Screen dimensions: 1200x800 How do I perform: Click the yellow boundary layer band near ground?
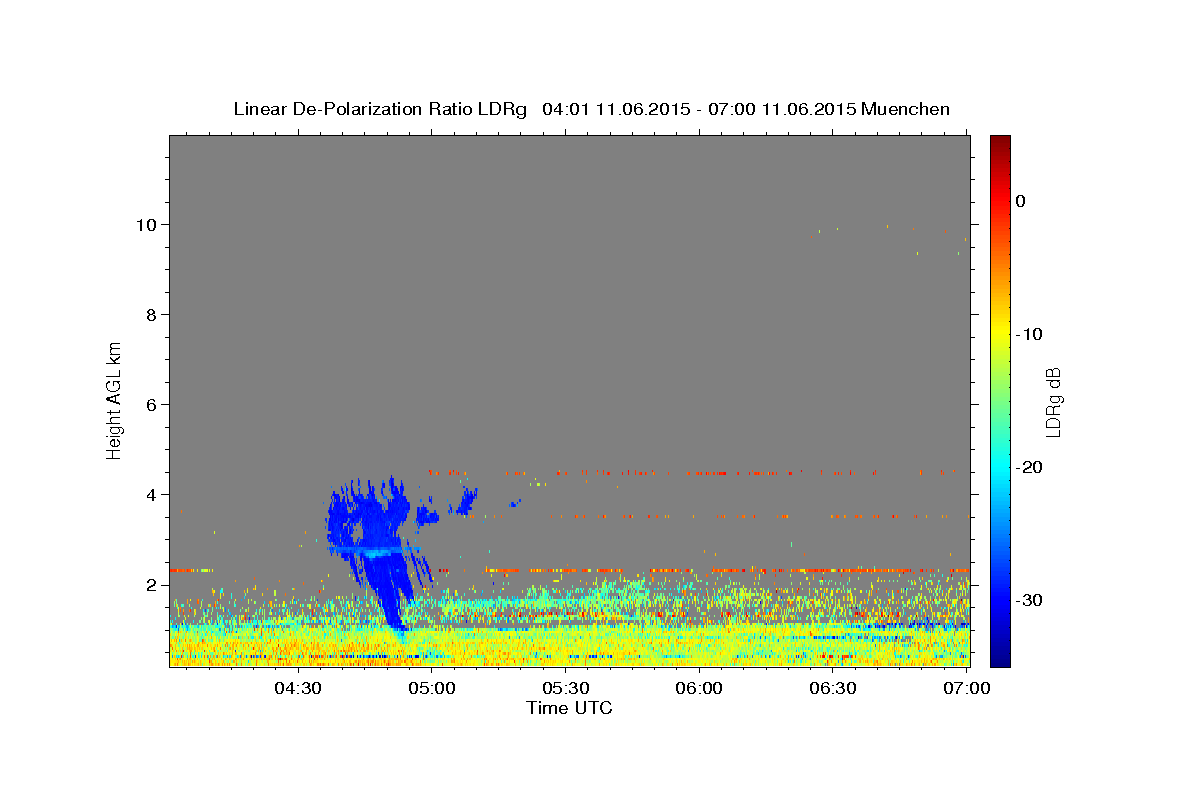coord(570,645)
